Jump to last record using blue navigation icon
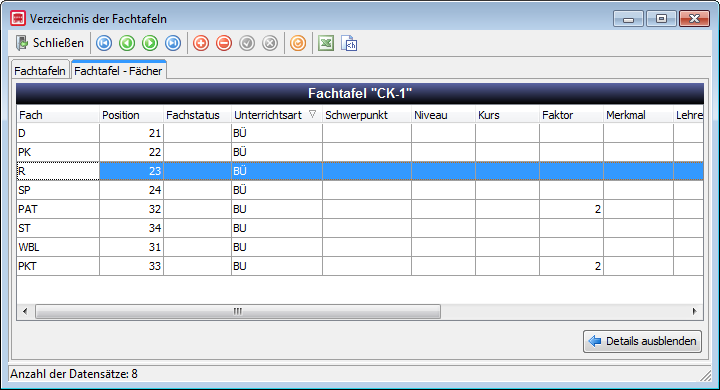The height and width of the screenshot is (390, 720). click(x=173, y=43)
